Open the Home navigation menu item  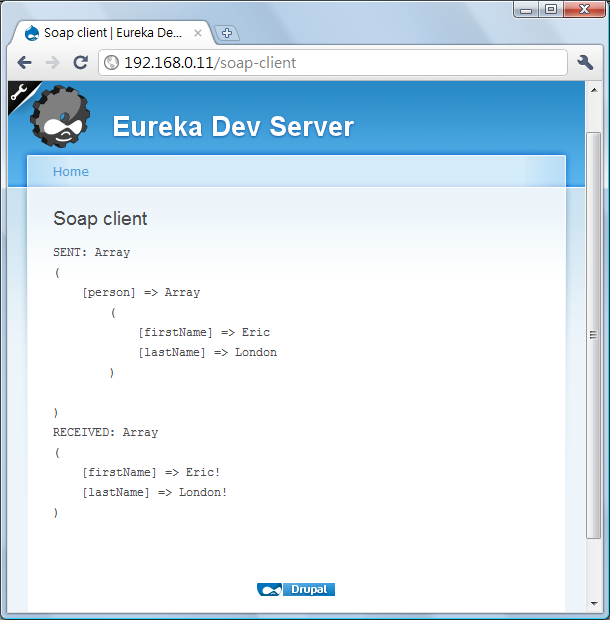(x=71, y=172)
